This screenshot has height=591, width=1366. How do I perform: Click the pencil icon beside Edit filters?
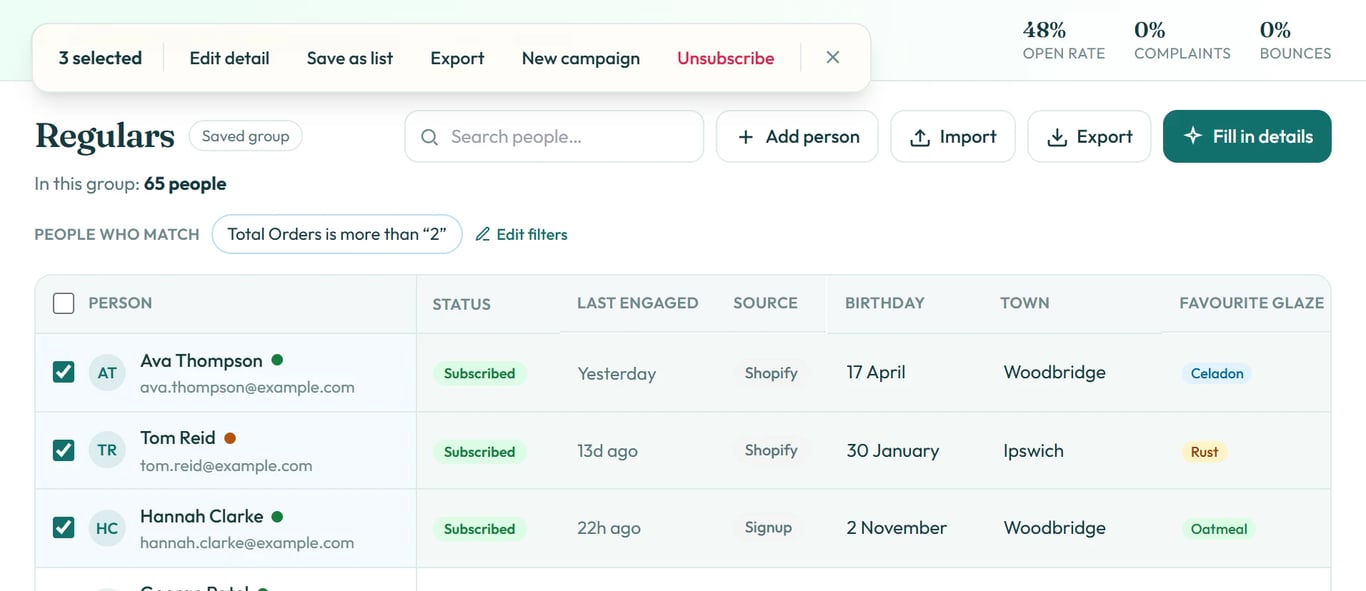coord(483,234)
